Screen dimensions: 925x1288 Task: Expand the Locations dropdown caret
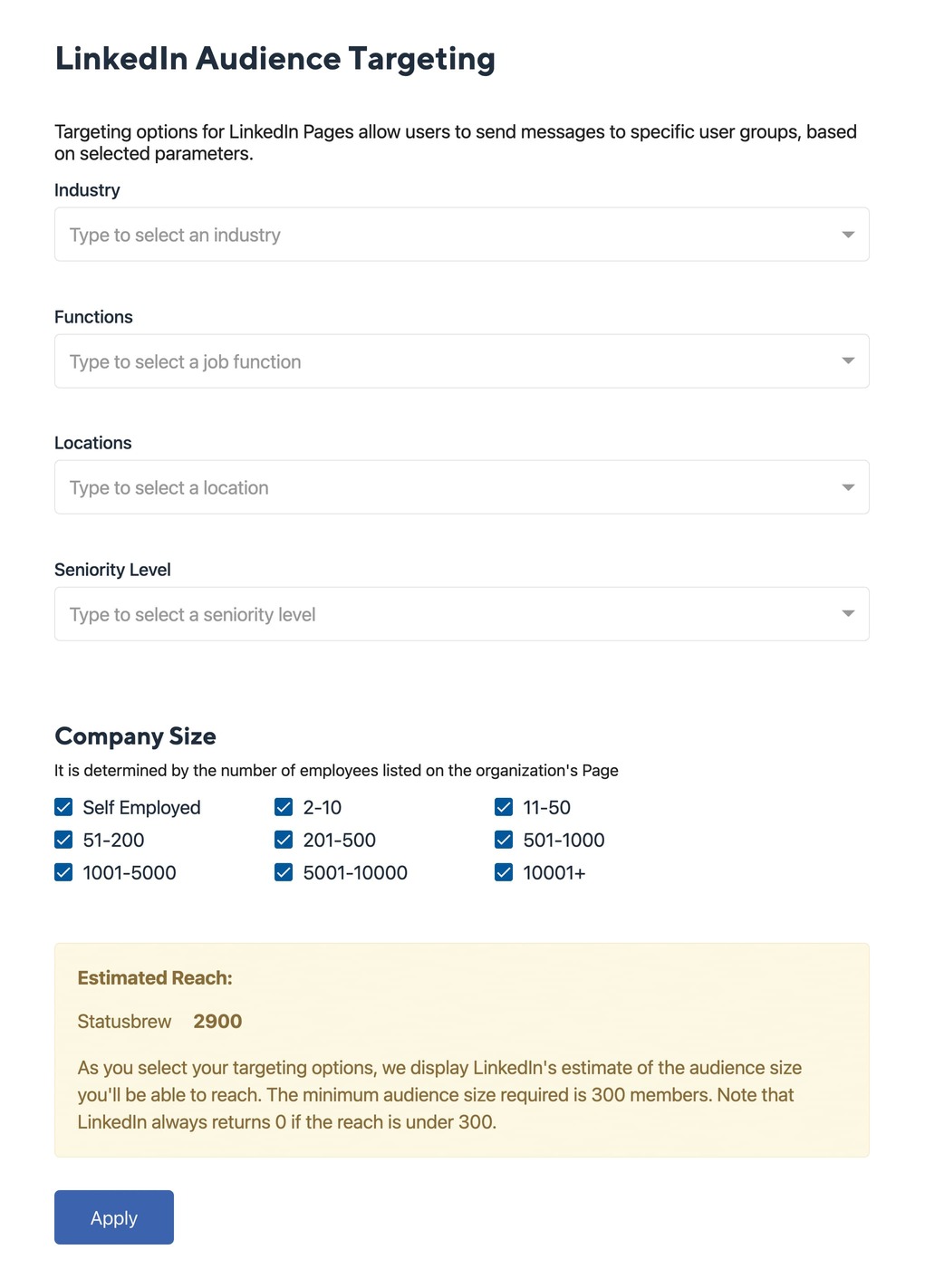coord(848,487)
